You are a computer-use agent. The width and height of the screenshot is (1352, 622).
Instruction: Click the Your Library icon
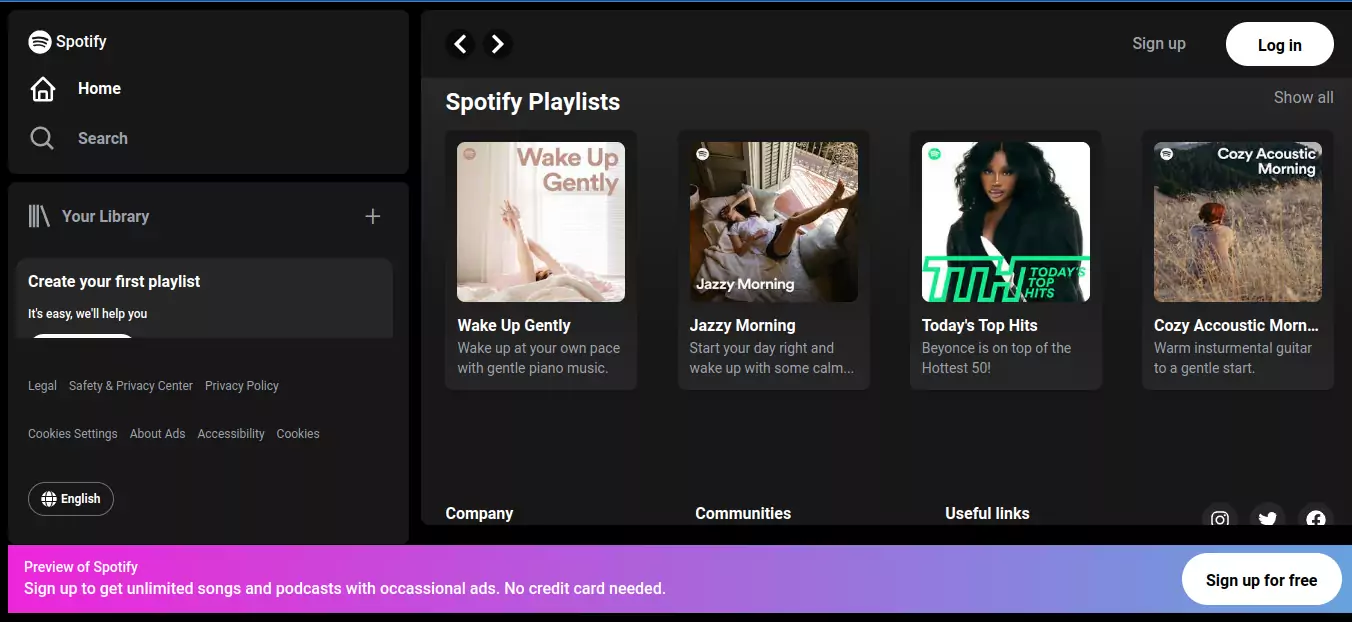(x=40, y=216)
